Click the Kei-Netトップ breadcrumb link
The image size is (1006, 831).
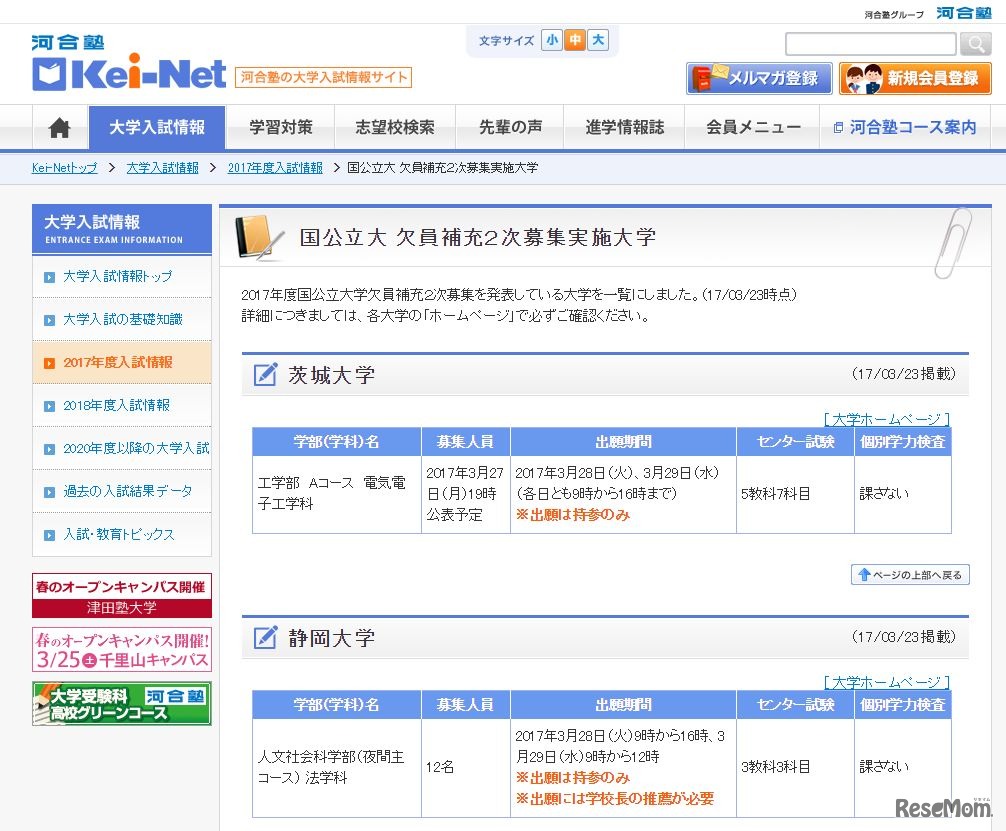(x=62, y=168)
